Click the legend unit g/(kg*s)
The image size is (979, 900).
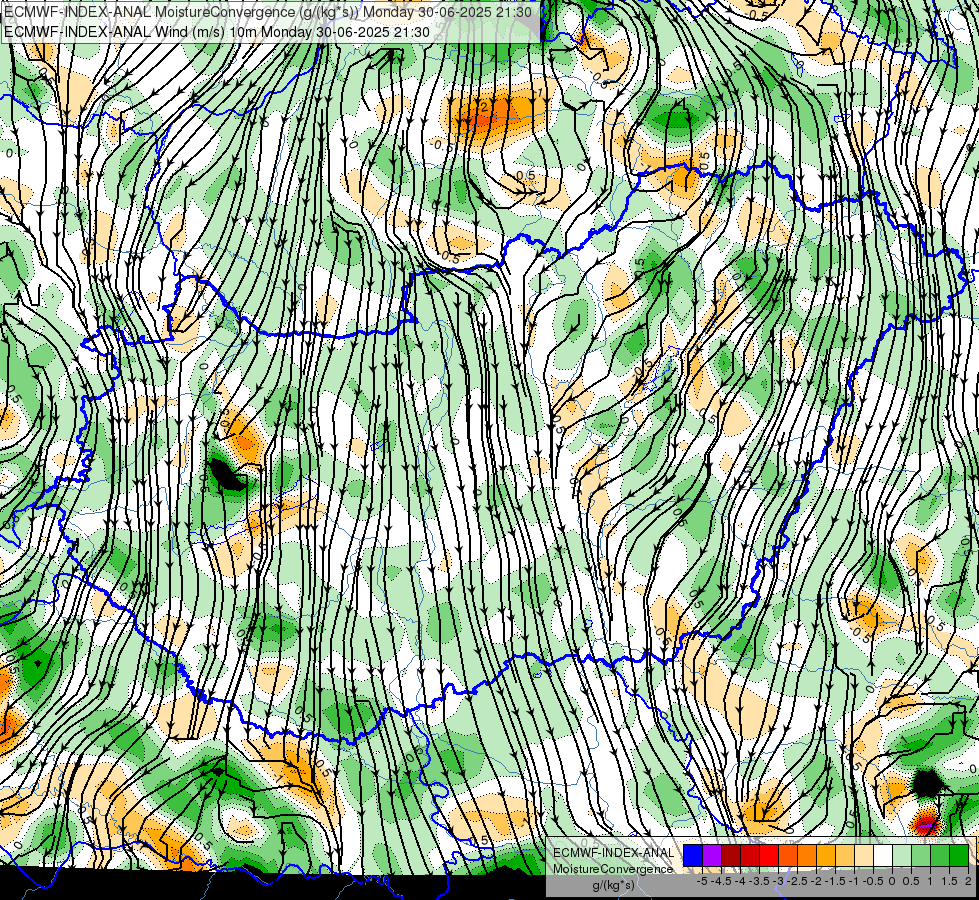coord(613,886)
